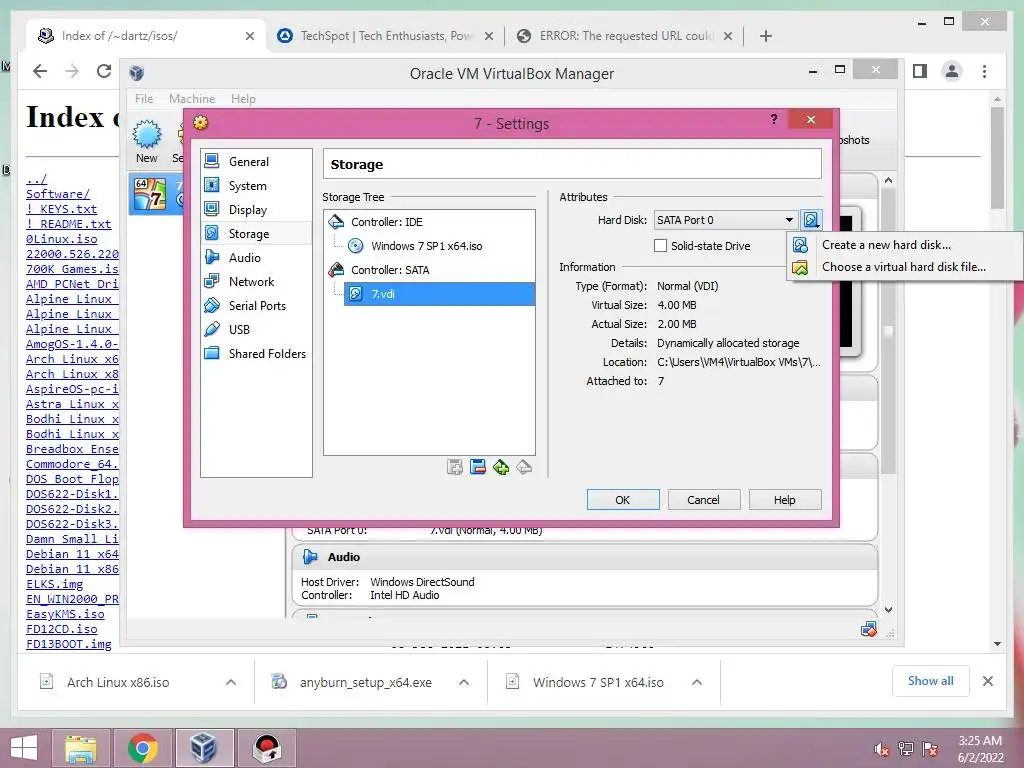Screen dimensions: 1024x768
Task: Click Chrome reload page icon
Action: click(104, 71)
